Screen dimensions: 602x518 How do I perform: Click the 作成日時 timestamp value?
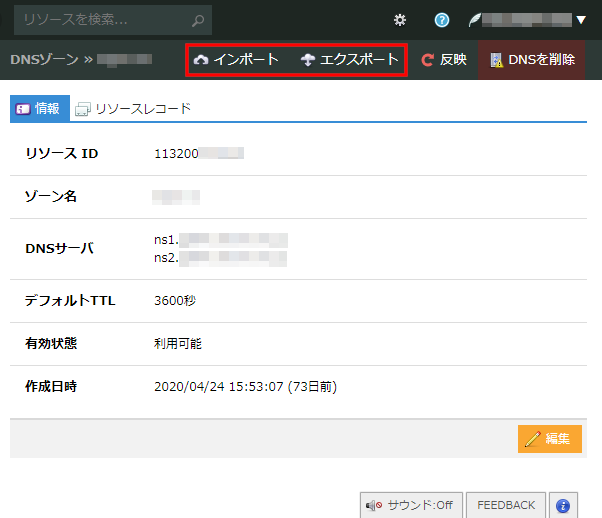(x=245, y=386)
